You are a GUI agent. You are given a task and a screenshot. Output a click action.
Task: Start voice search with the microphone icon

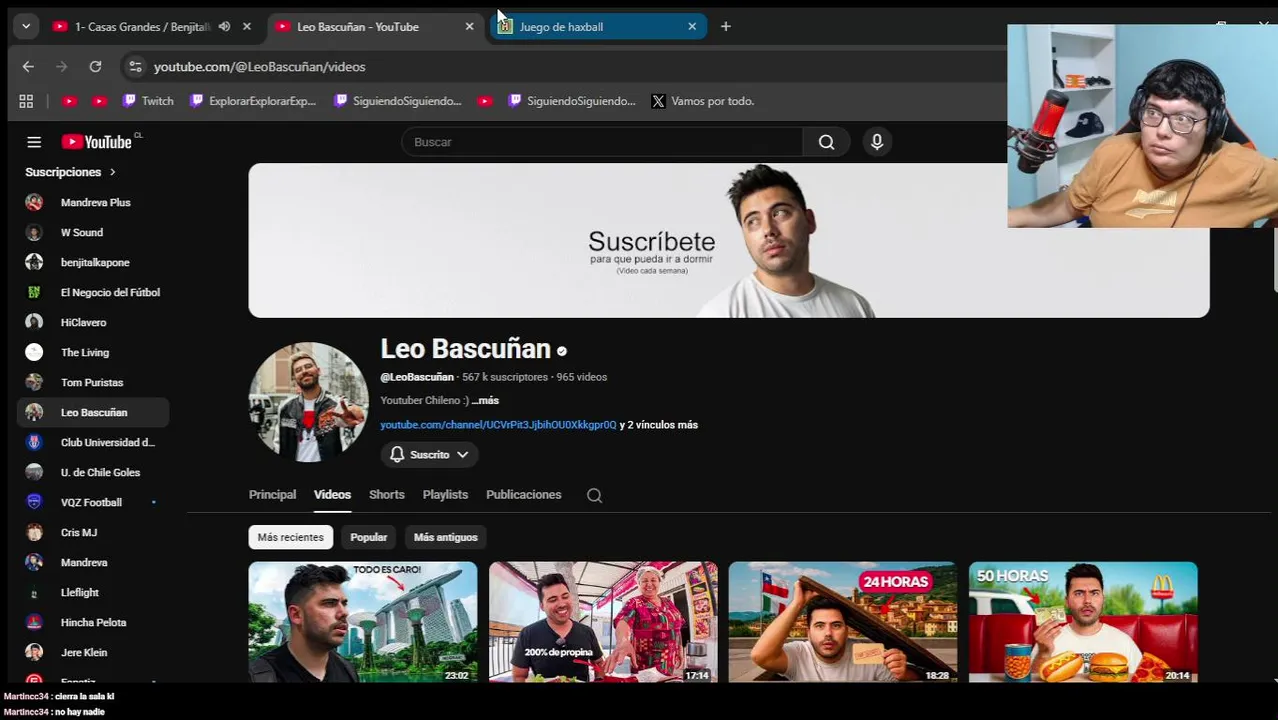click(877, 142)
